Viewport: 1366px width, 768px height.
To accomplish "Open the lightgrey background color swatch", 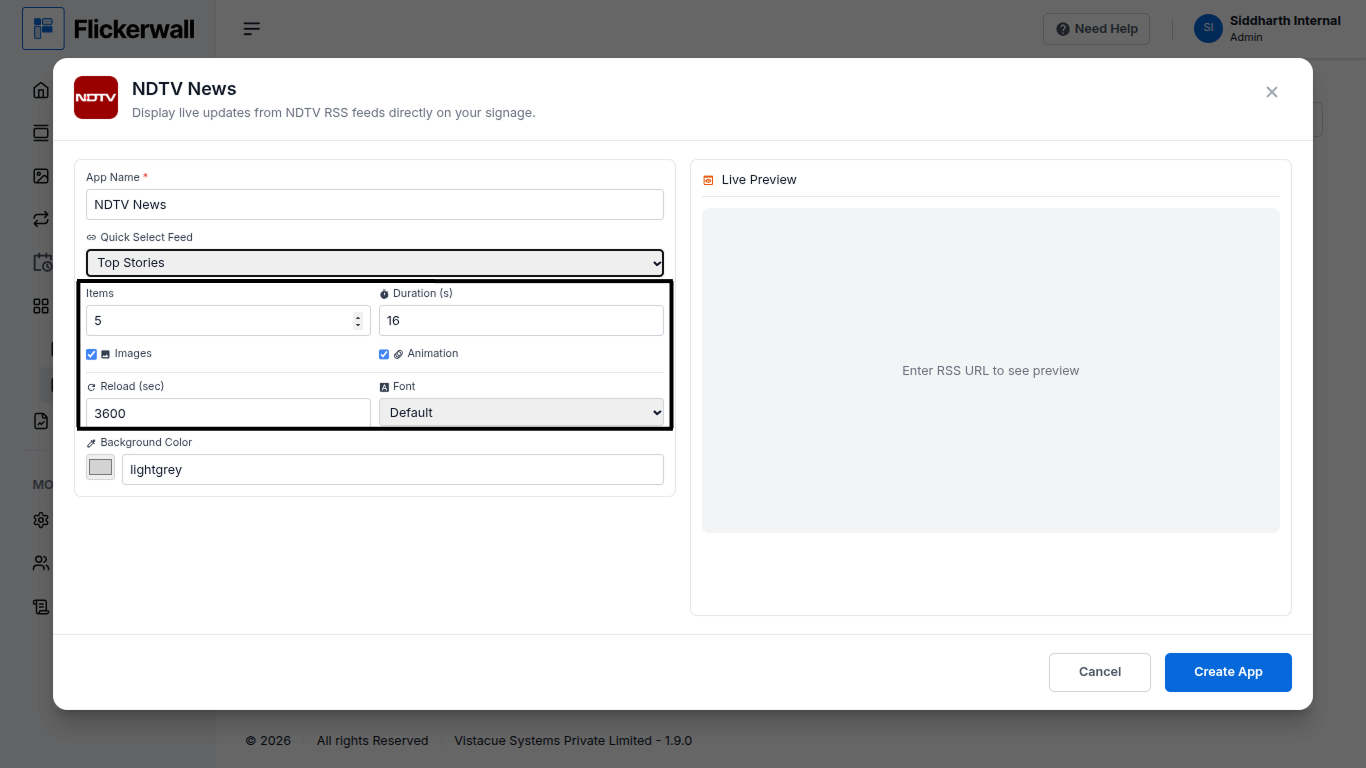I will tap(101, 467).
